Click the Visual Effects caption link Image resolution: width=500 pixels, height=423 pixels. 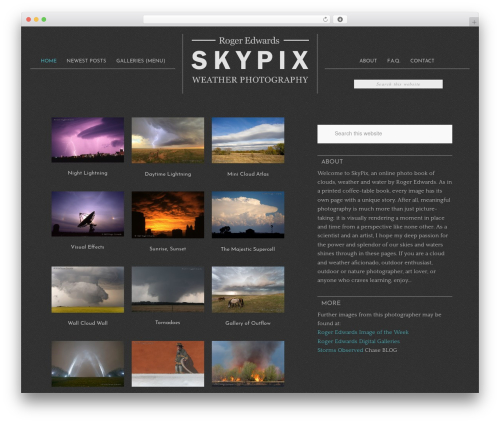pos(88,247)
